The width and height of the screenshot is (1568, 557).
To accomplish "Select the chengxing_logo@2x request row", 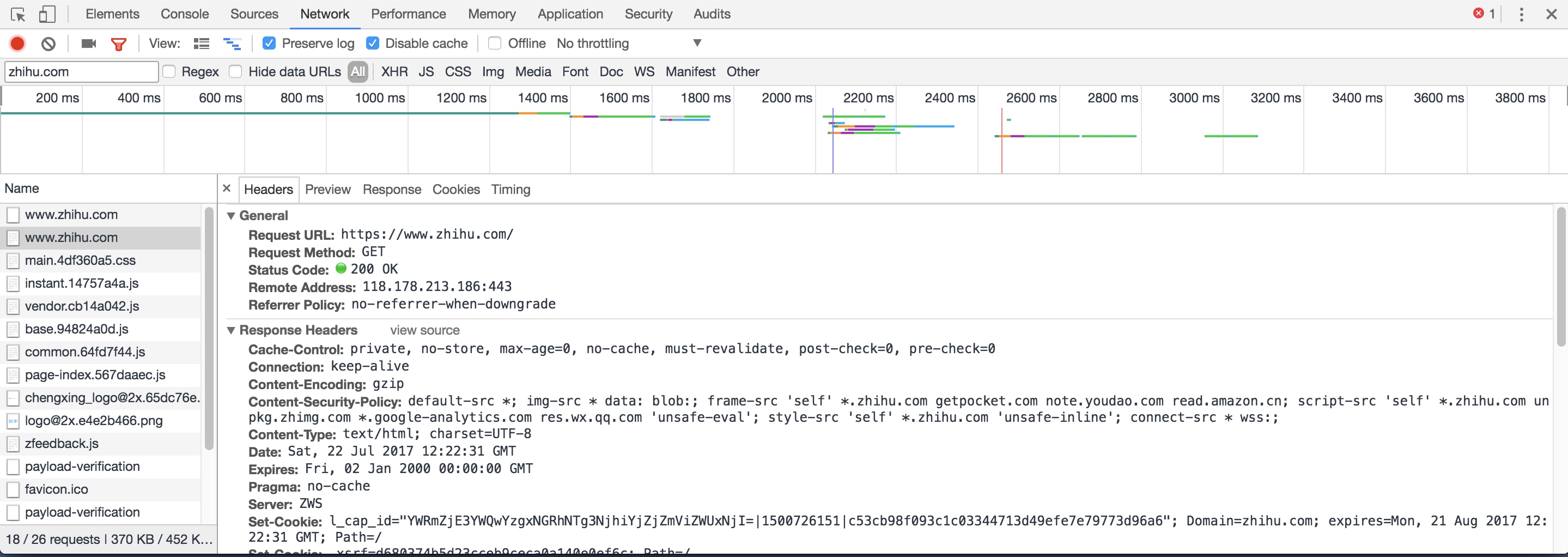I will [100, 398].
